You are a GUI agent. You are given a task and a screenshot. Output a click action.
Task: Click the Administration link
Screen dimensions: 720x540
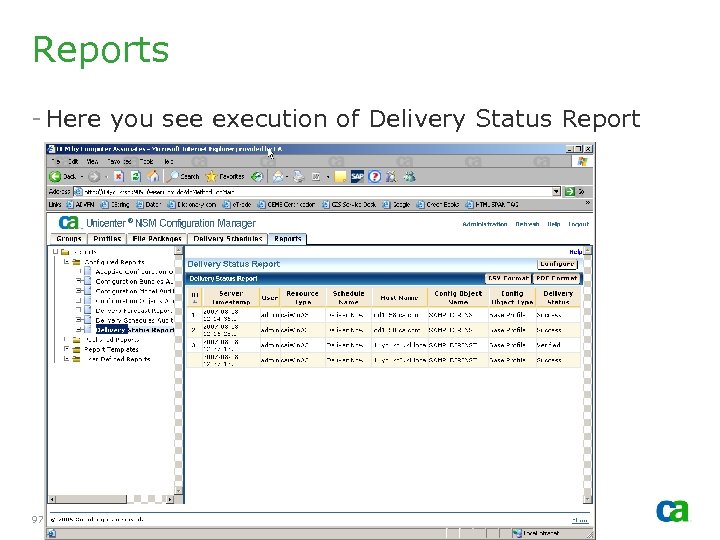pos(484,224)
